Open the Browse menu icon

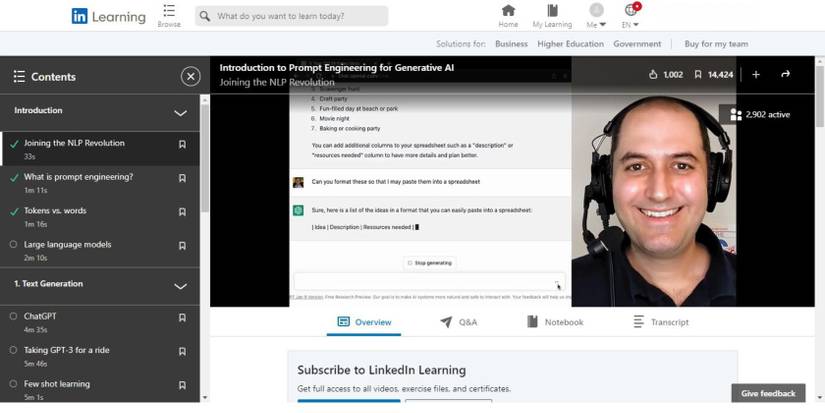tap(169, 11)
